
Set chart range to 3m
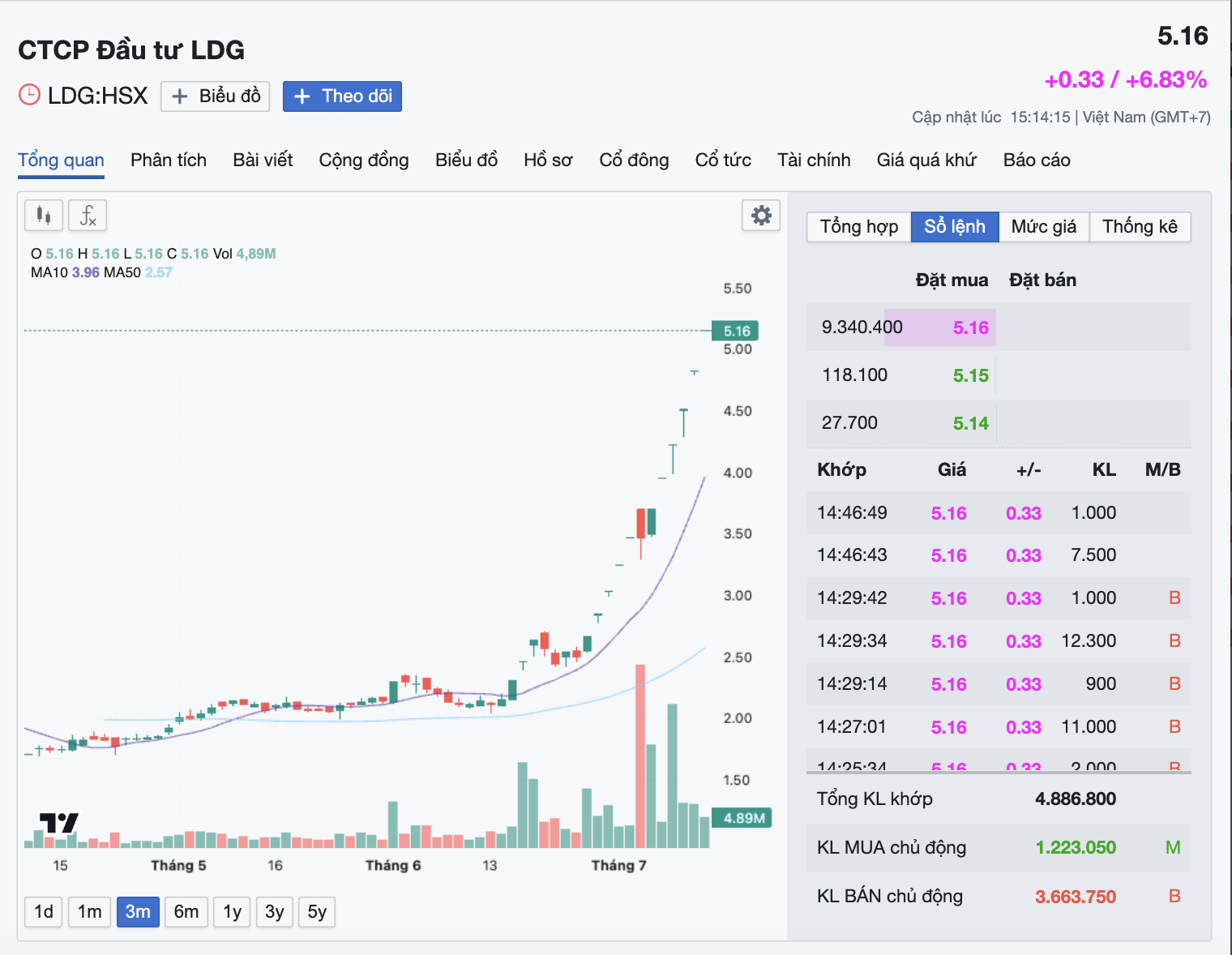click(x=138, y=912)
